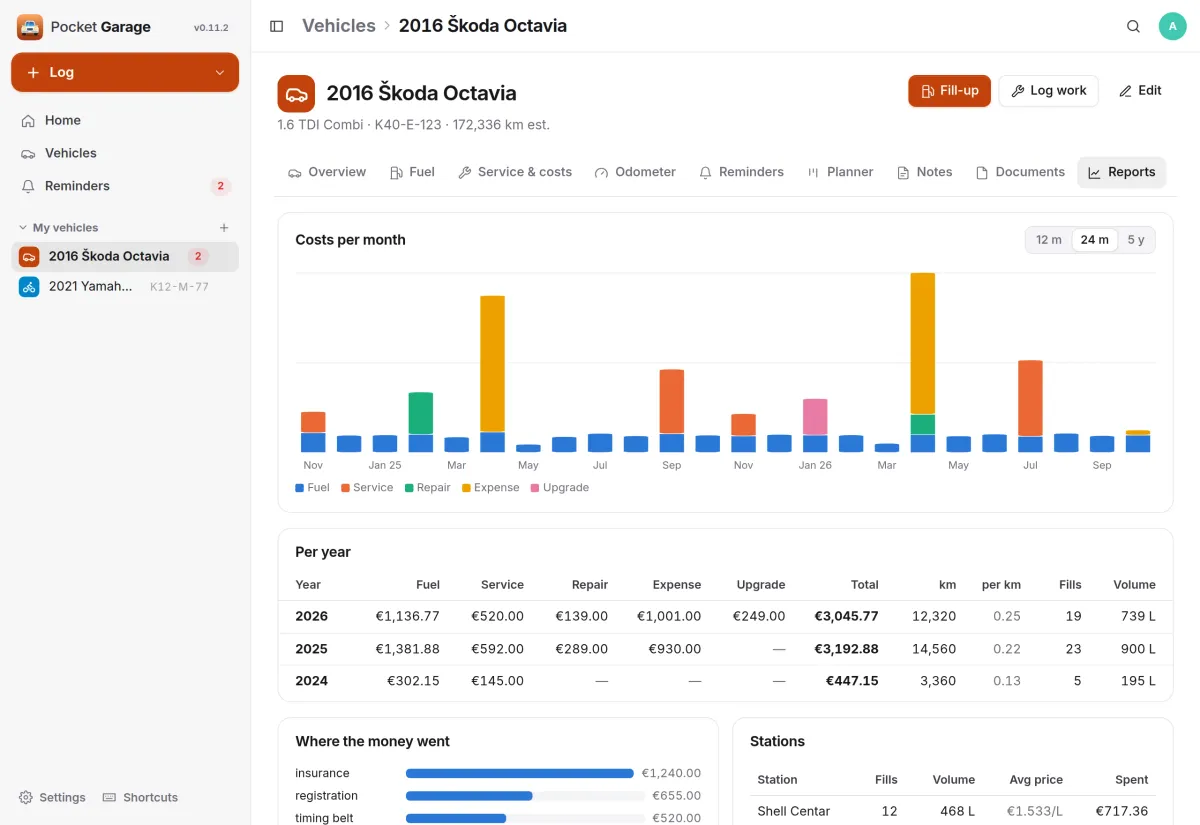Toggle the Repair legend entry
The image size is (1200, 825).
[x=428, y=488]
